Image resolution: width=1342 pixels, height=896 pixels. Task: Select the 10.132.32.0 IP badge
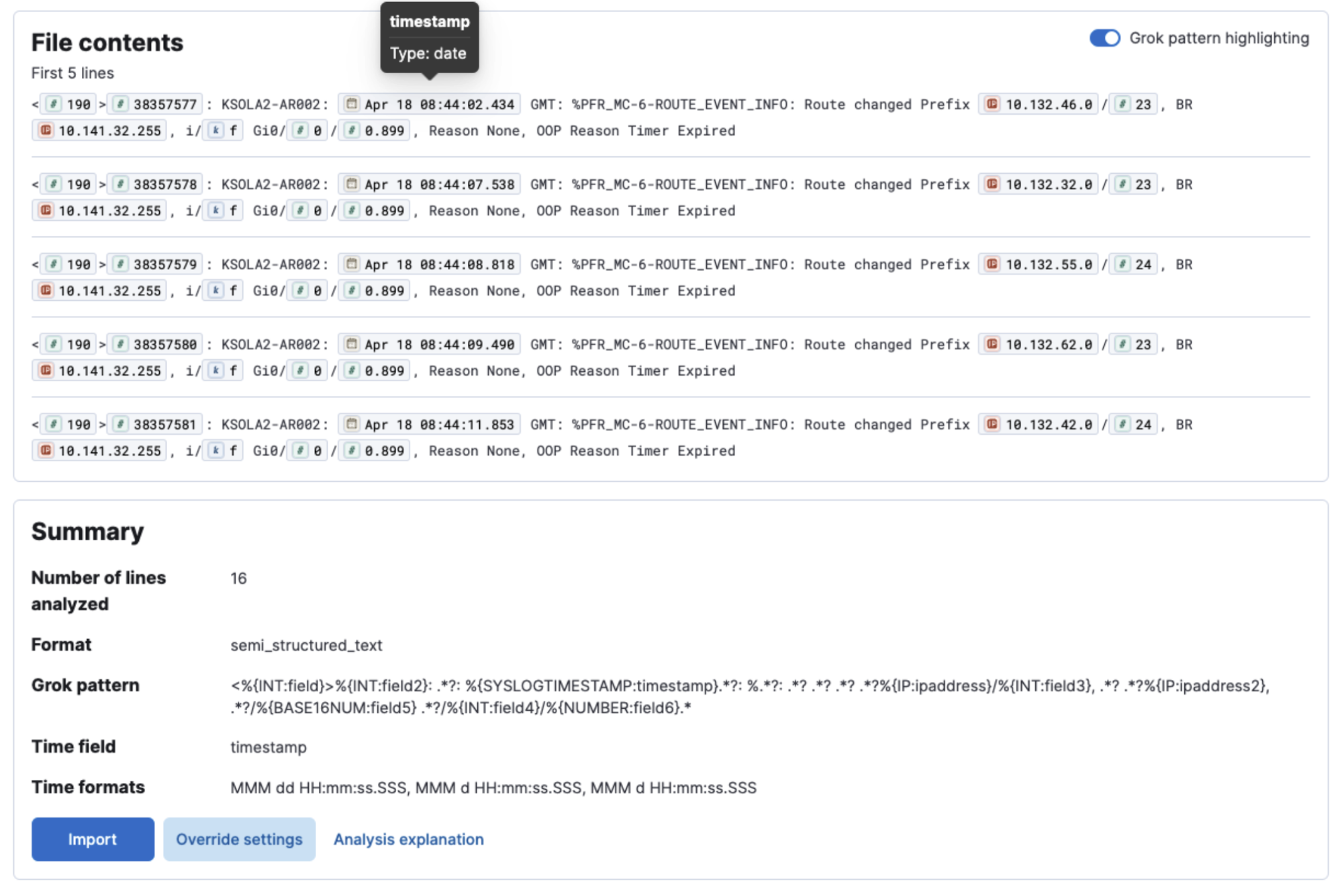(1037, 184)
